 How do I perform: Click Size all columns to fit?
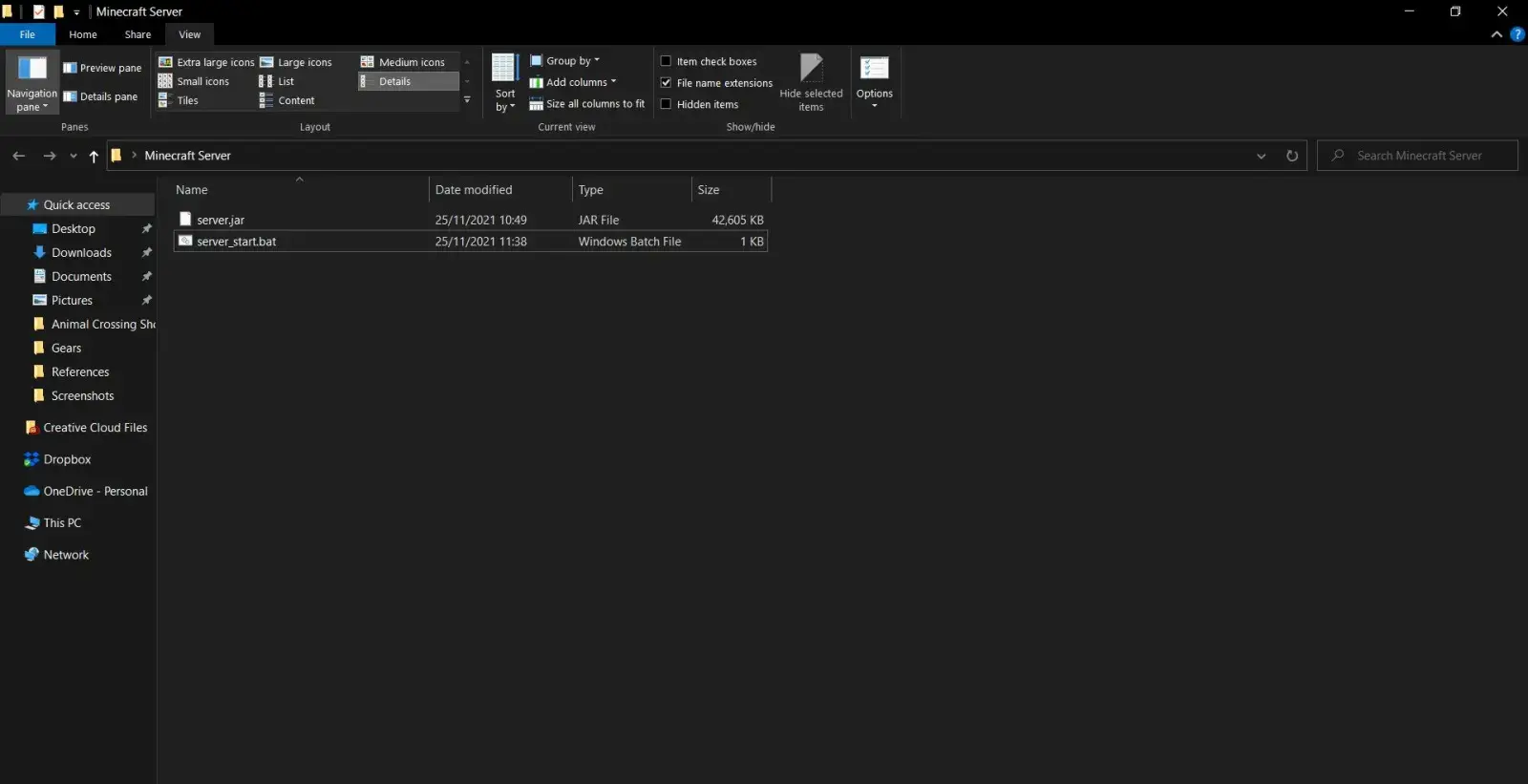click(587, 104)
